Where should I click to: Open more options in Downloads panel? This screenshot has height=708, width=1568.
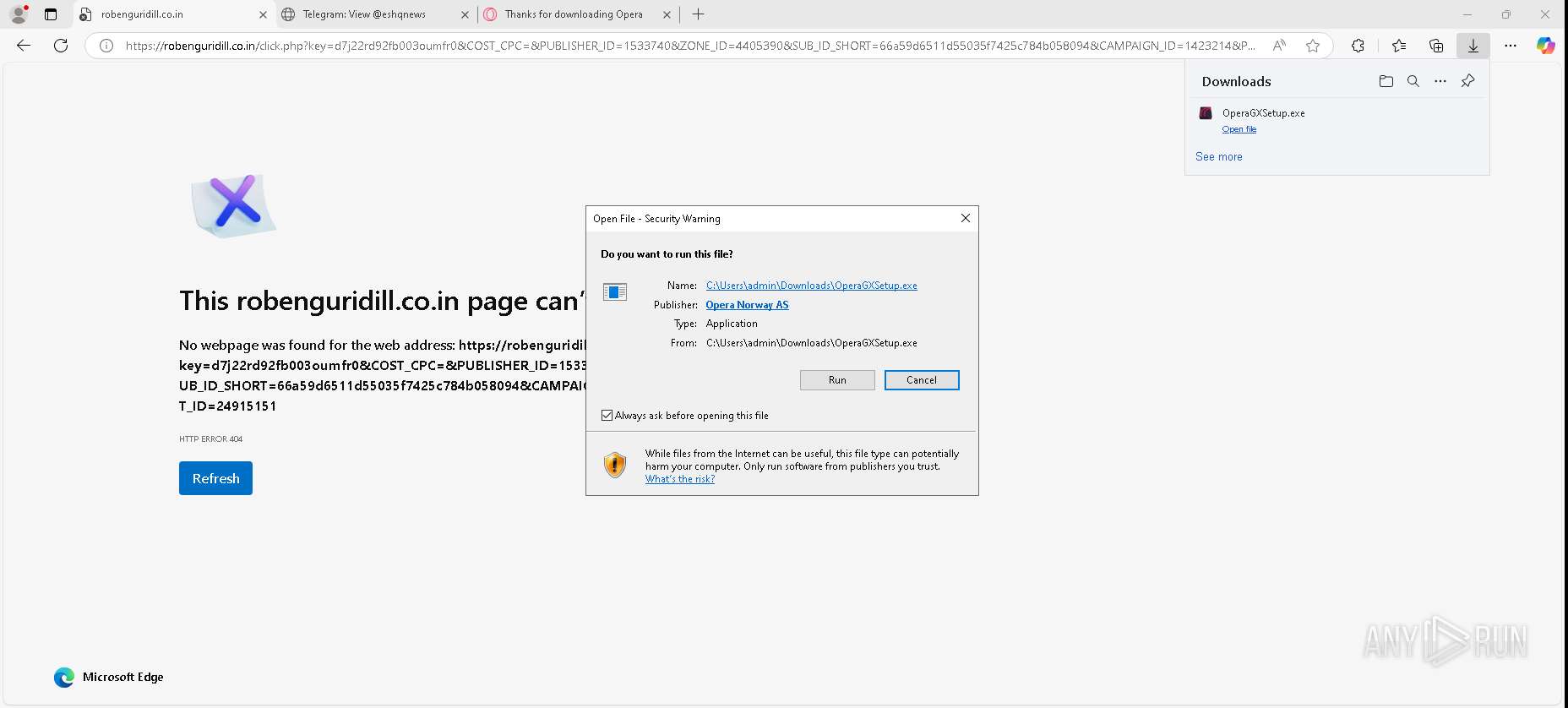(1440, 81)
